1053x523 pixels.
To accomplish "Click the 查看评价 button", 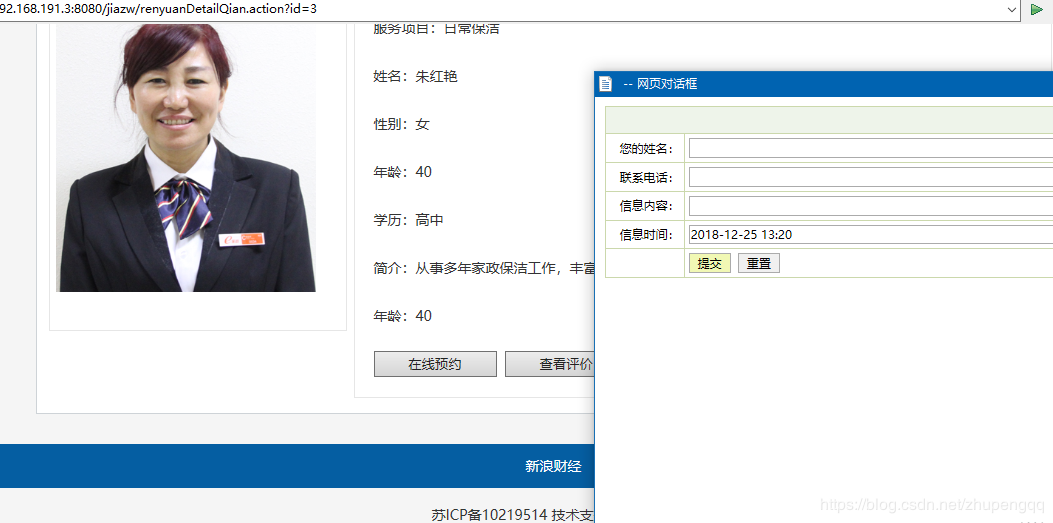I will [550, 365].
